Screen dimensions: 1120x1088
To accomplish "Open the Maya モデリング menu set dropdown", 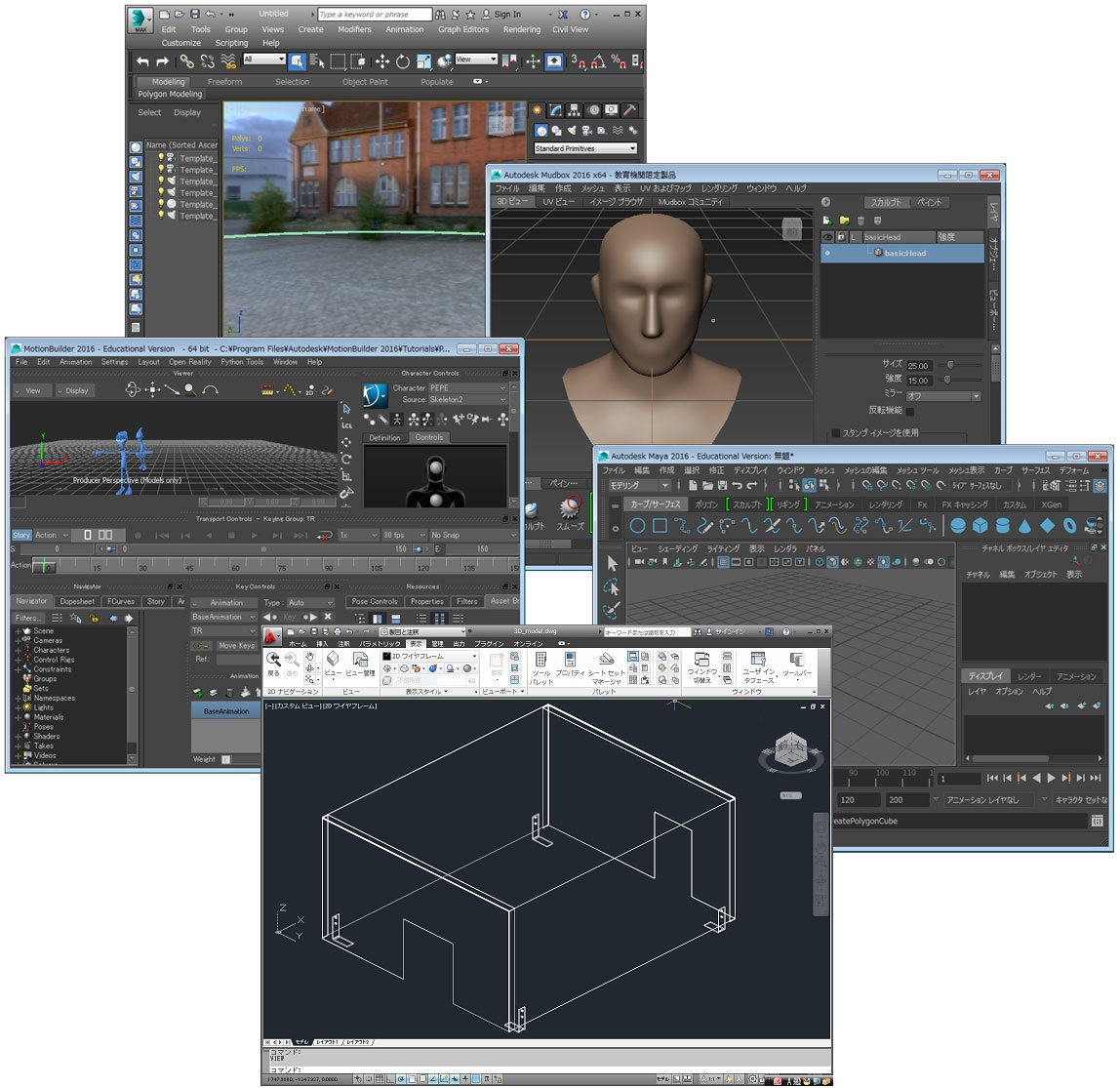I will pyautogui.click(x=639, y=486).
